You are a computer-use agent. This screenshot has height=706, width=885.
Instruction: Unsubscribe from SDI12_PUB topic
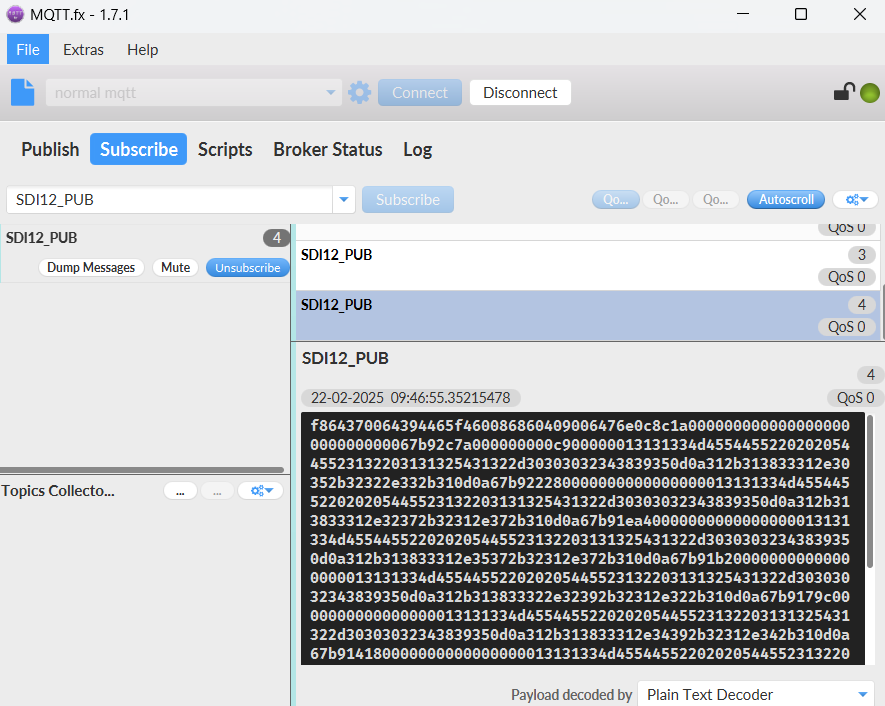tap(247, 268)
